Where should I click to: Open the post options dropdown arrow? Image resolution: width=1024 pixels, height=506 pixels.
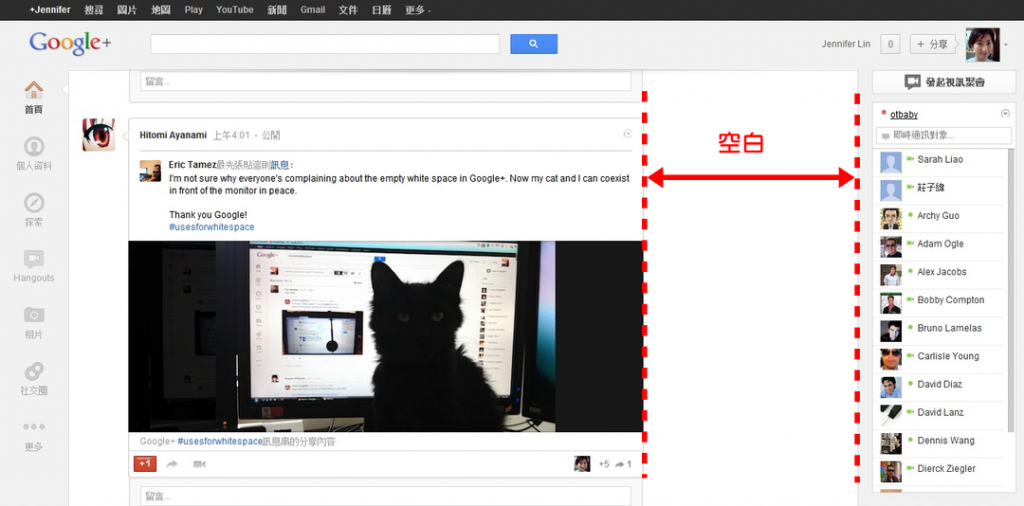point(628,134)
